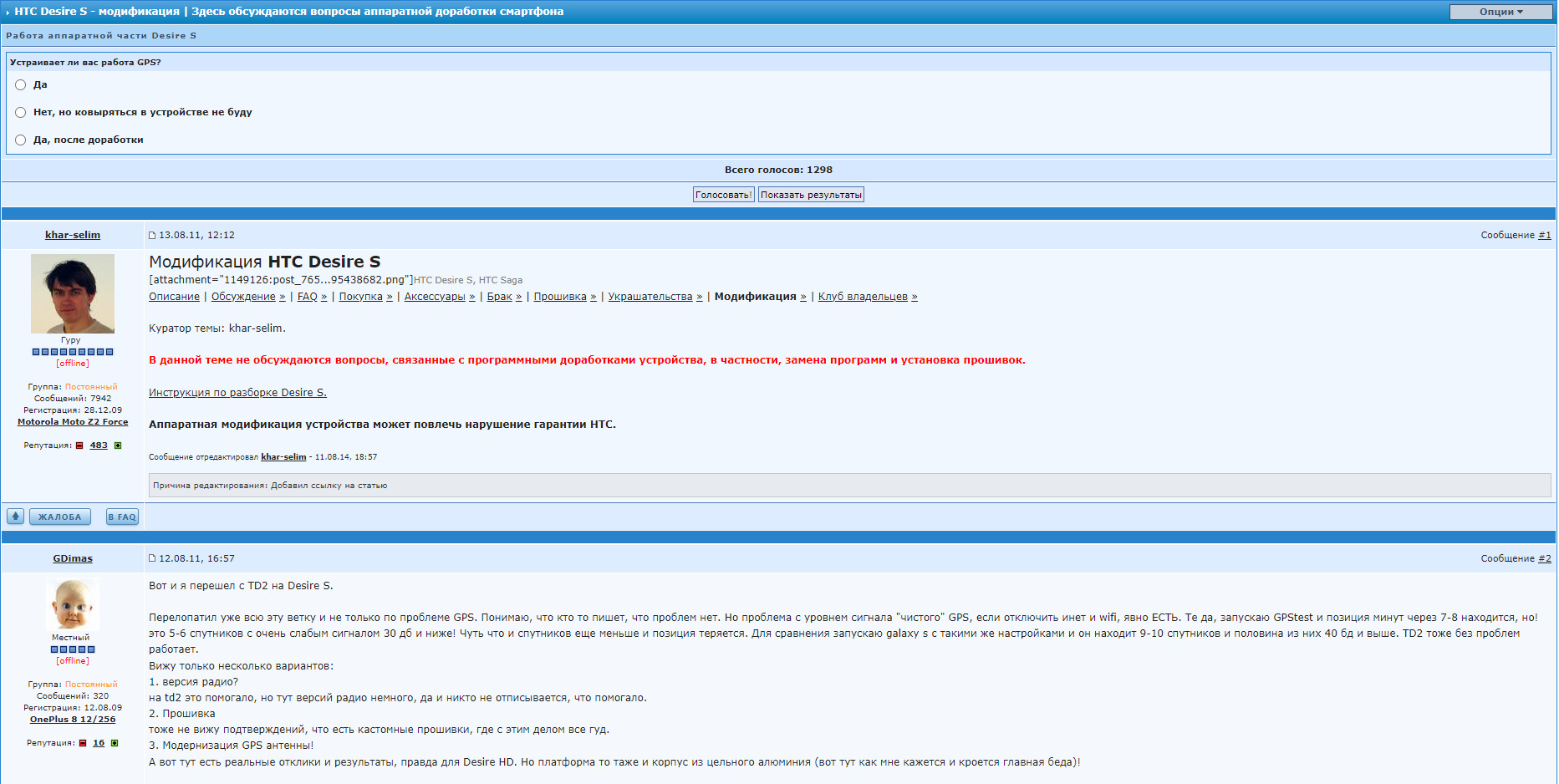The height and width of the screenshot is (784, 1559).
Task: Lower GDimas reputation with red minus
Action: pos(83,743)
